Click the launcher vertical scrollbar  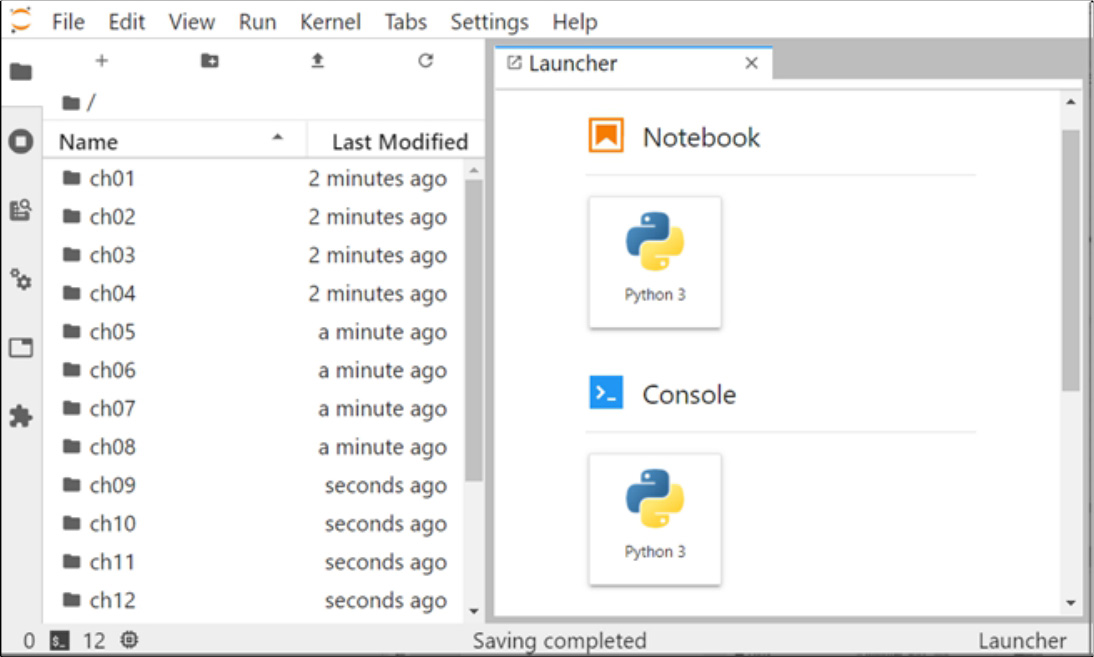tap(1071, 260)
